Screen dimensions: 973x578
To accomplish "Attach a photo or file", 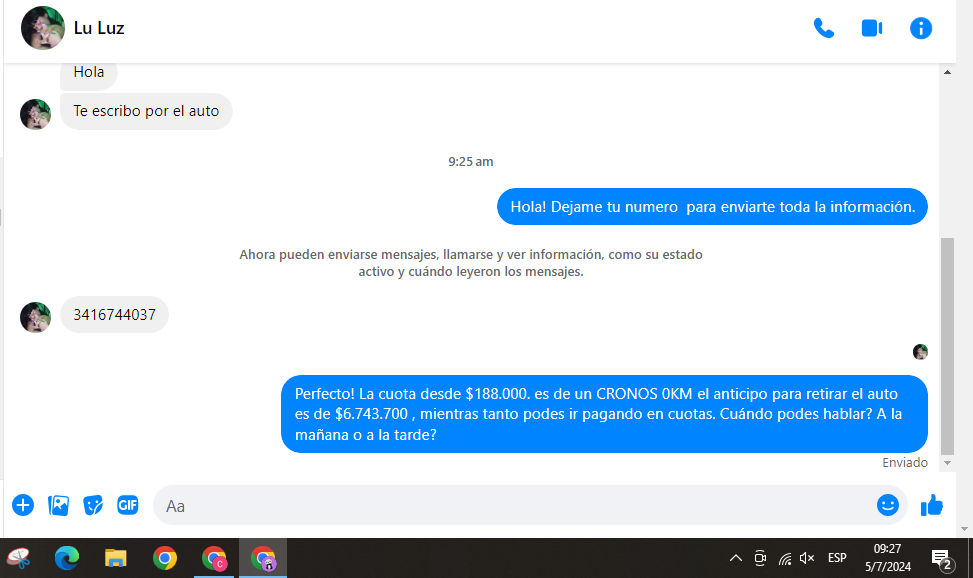I will pyautogui.click(x=58, y=505).
